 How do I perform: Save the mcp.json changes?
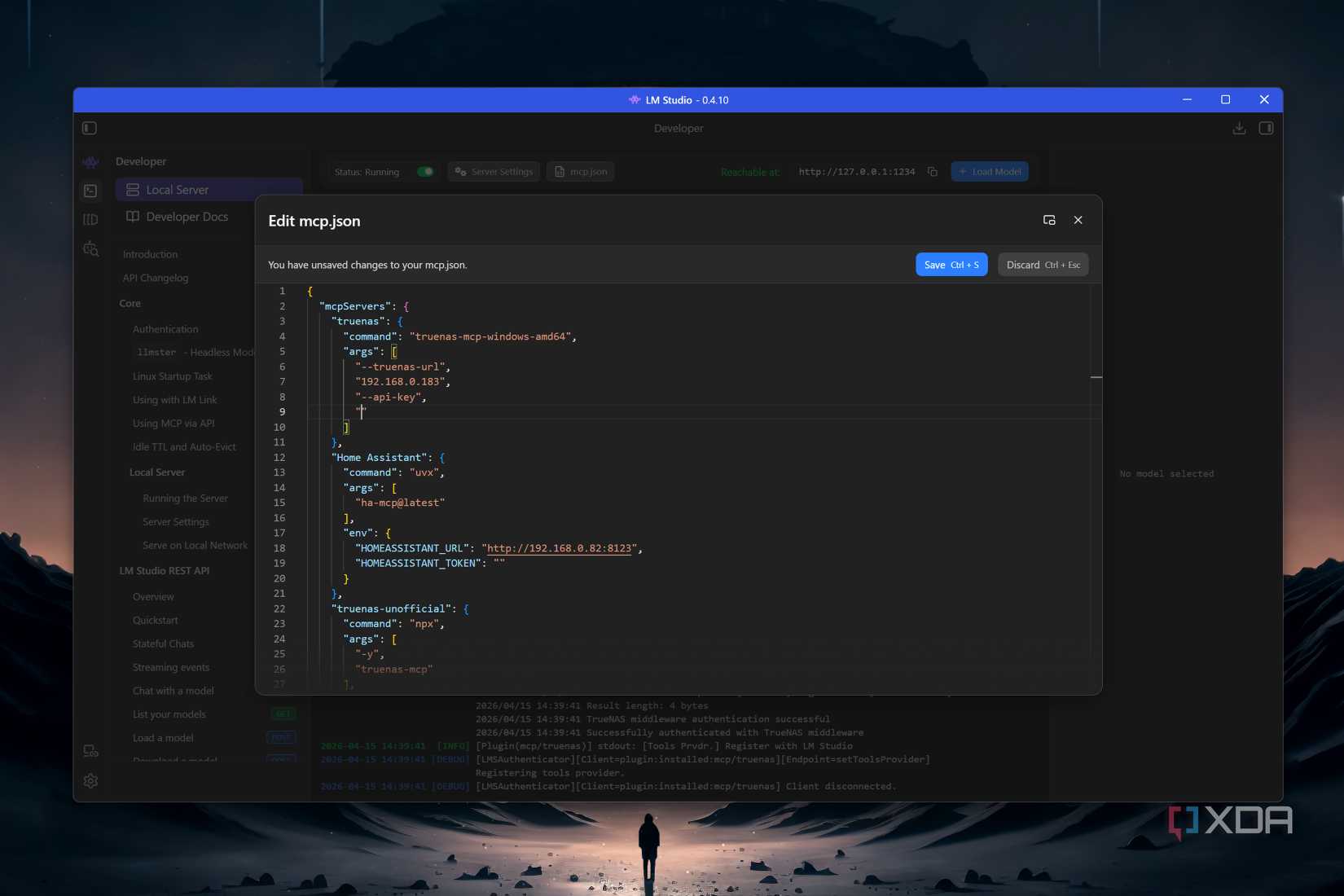(x=951, y=265)
